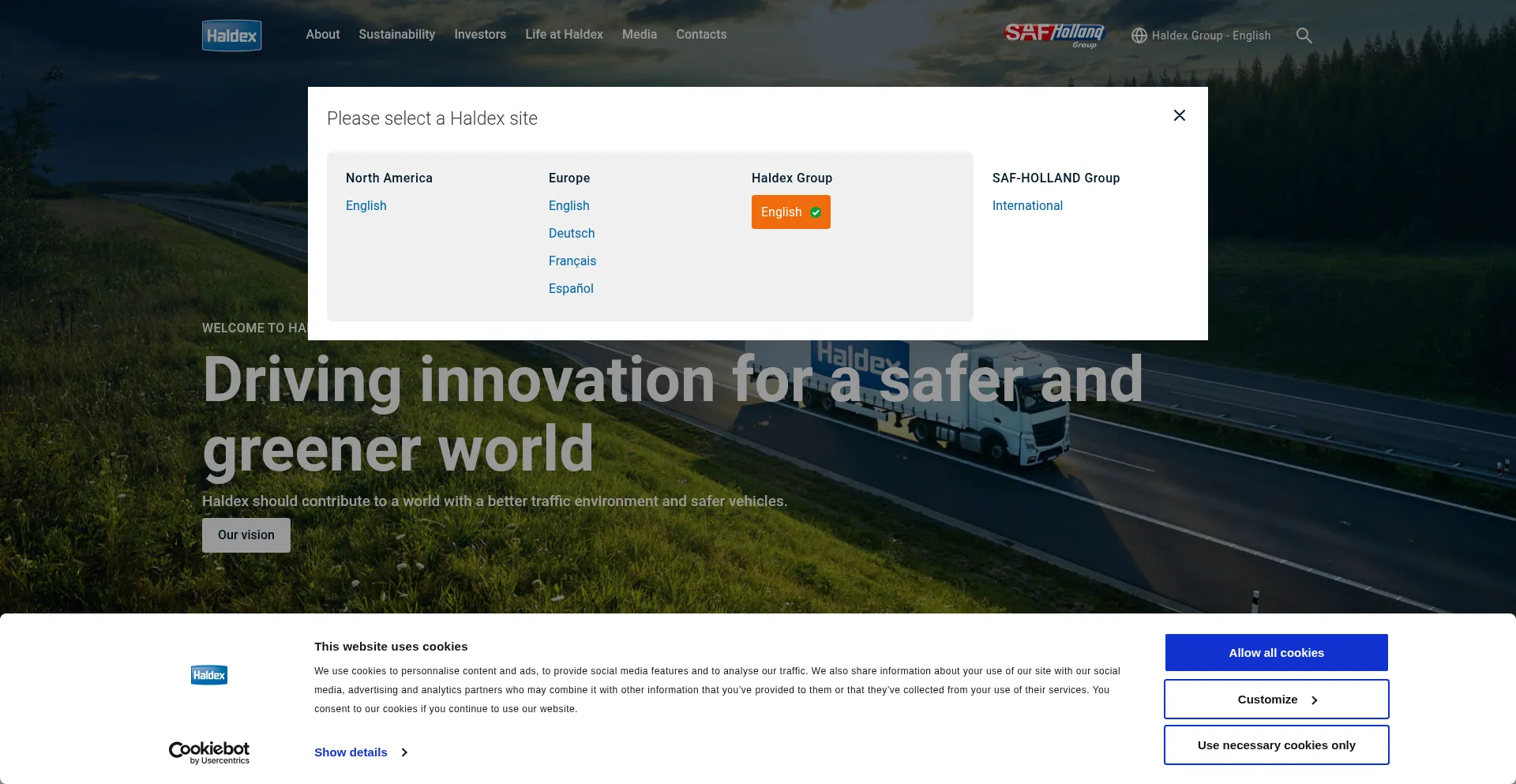Screen dimensions: 1516x784
Task: Select North America English site
Action: coord(366,206)
